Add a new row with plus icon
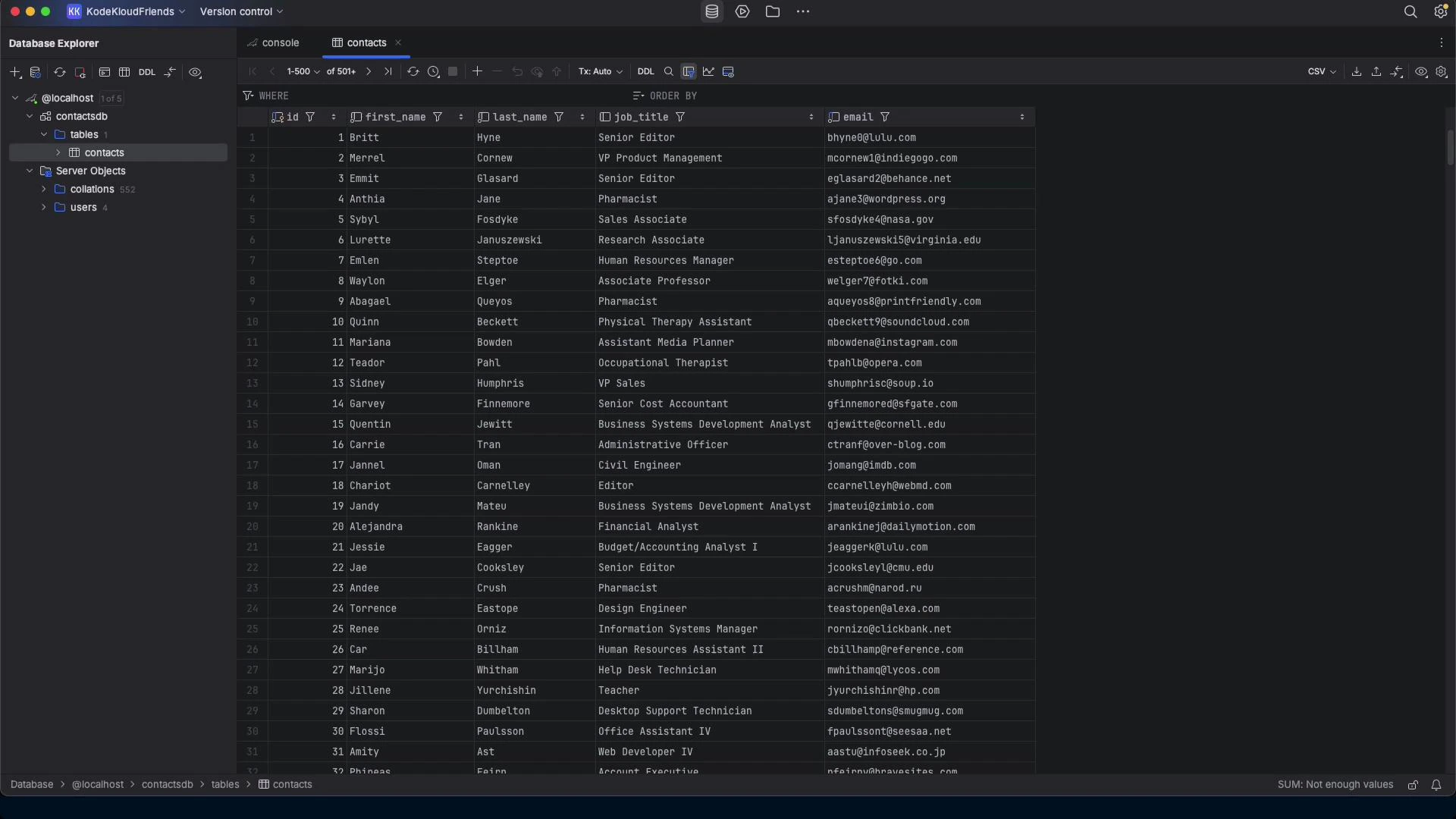 click(477, 71)
